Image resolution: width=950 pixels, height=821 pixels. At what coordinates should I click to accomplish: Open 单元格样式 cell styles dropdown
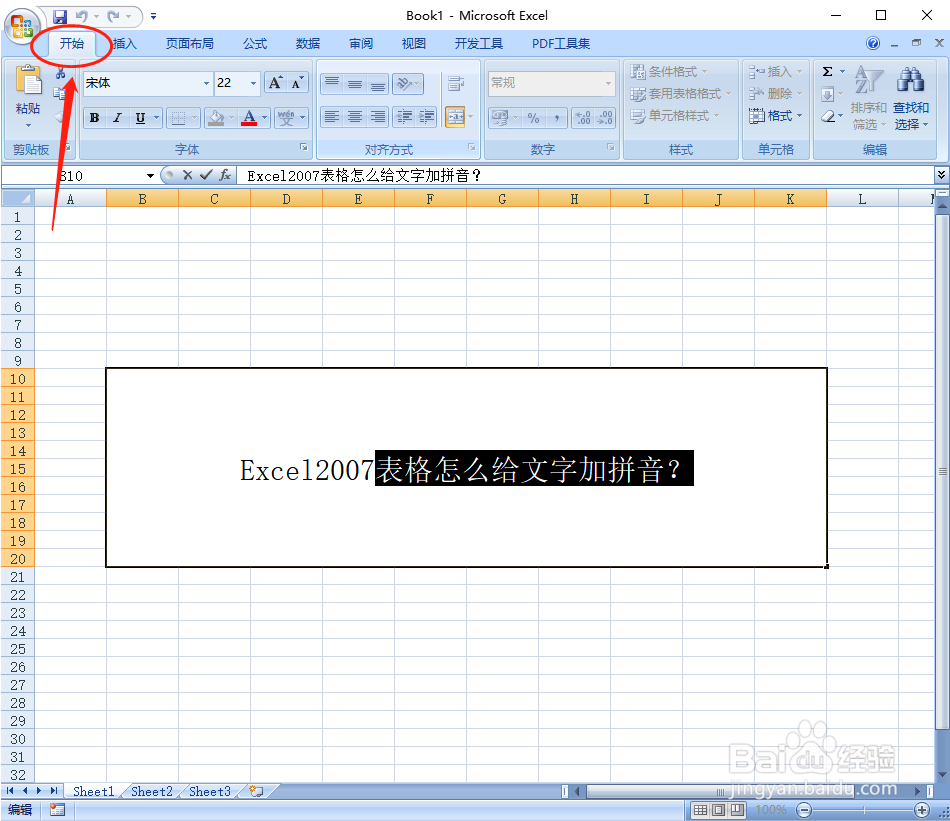pyautogui.click(x=674, y=116)
